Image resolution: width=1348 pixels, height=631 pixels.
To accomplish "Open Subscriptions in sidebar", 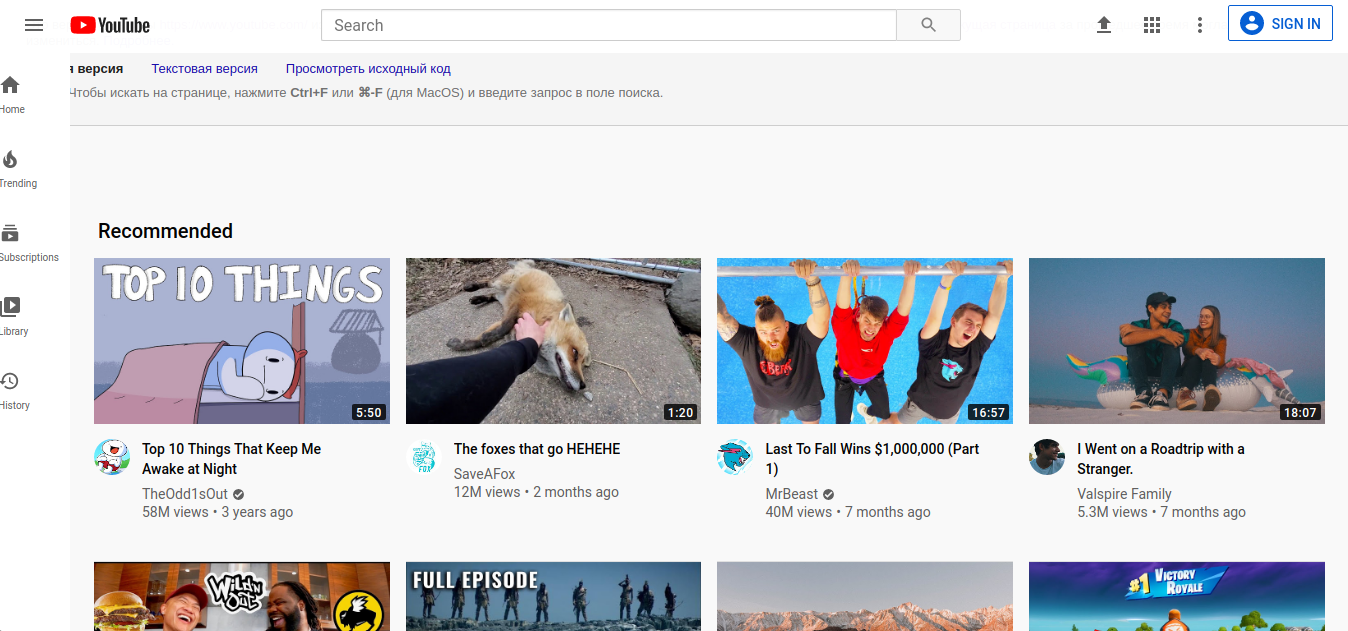I will pyautogui.click(x=28, y=243).
